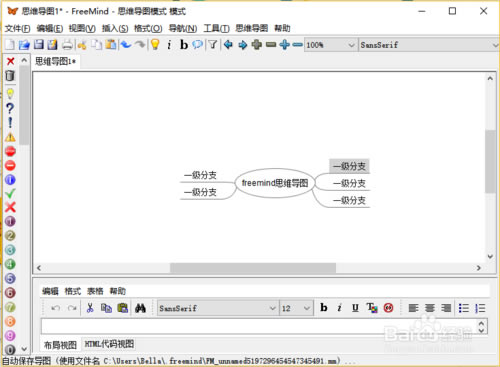
Task: Cut selected node with scissors icon
Action: (x=82, y=45)
